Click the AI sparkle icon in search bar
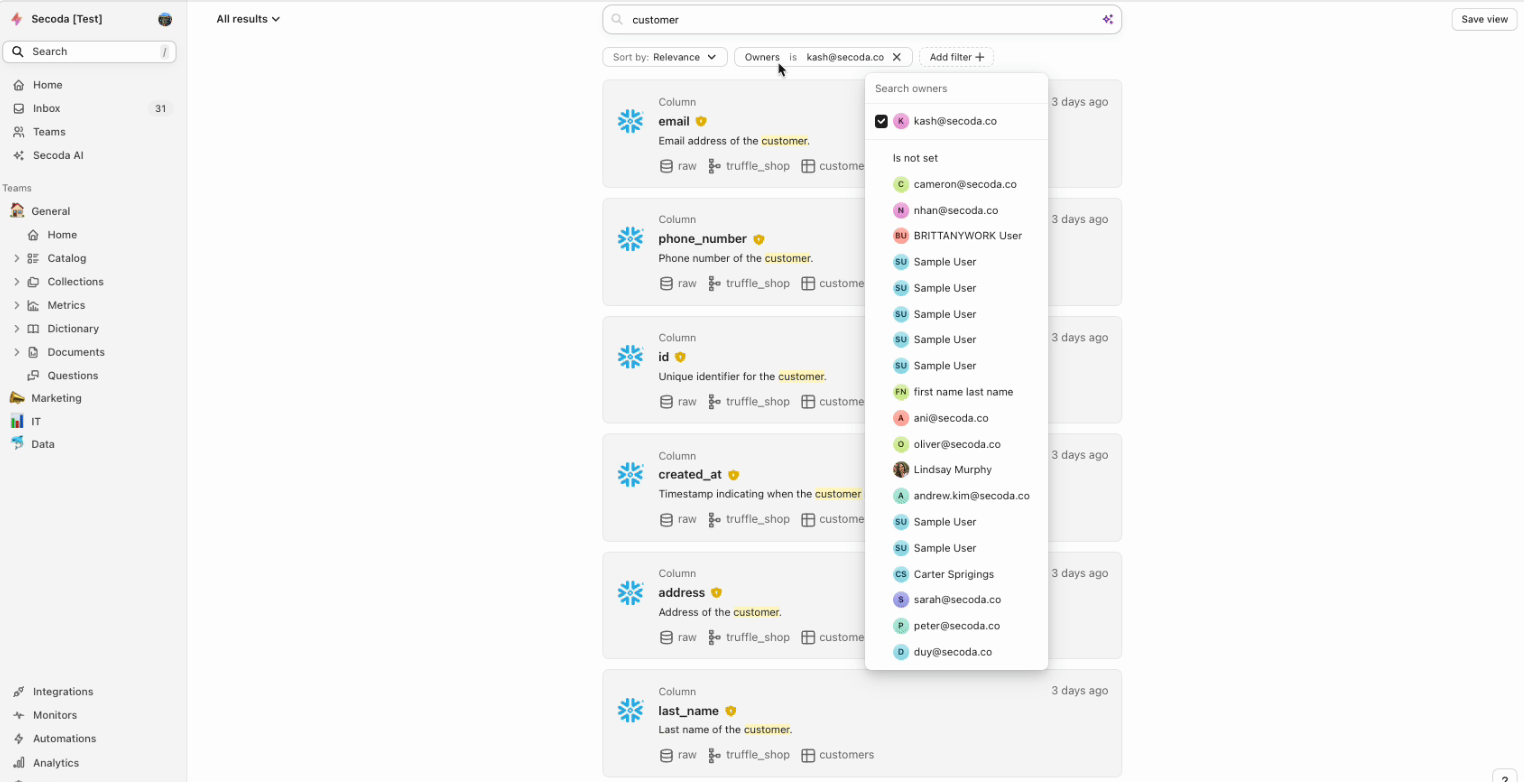The height and width of the screenshot is (782, 1524). [x=1107, y=19]
